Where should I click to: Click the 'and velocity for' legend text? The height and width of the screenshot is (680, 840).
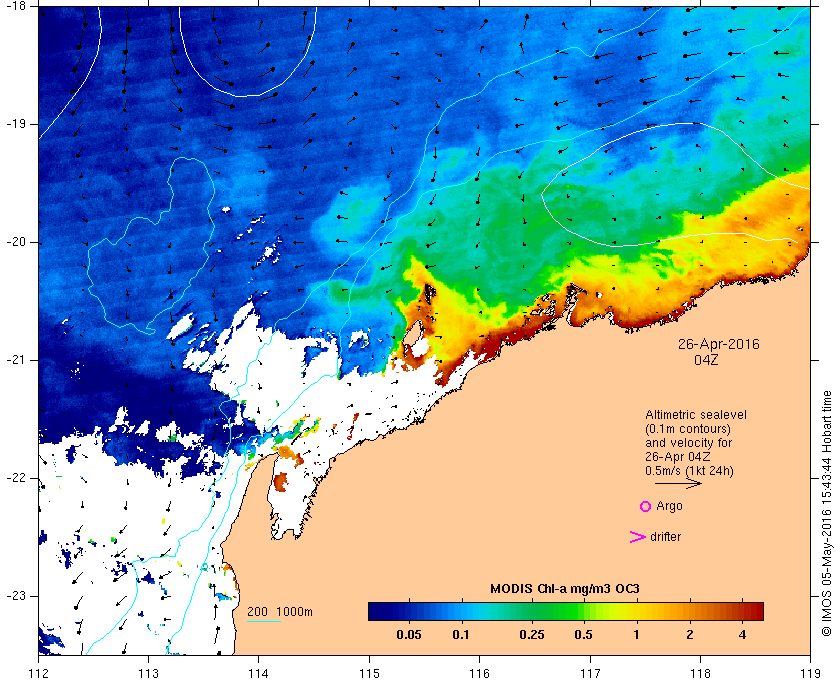click(688, 443)
